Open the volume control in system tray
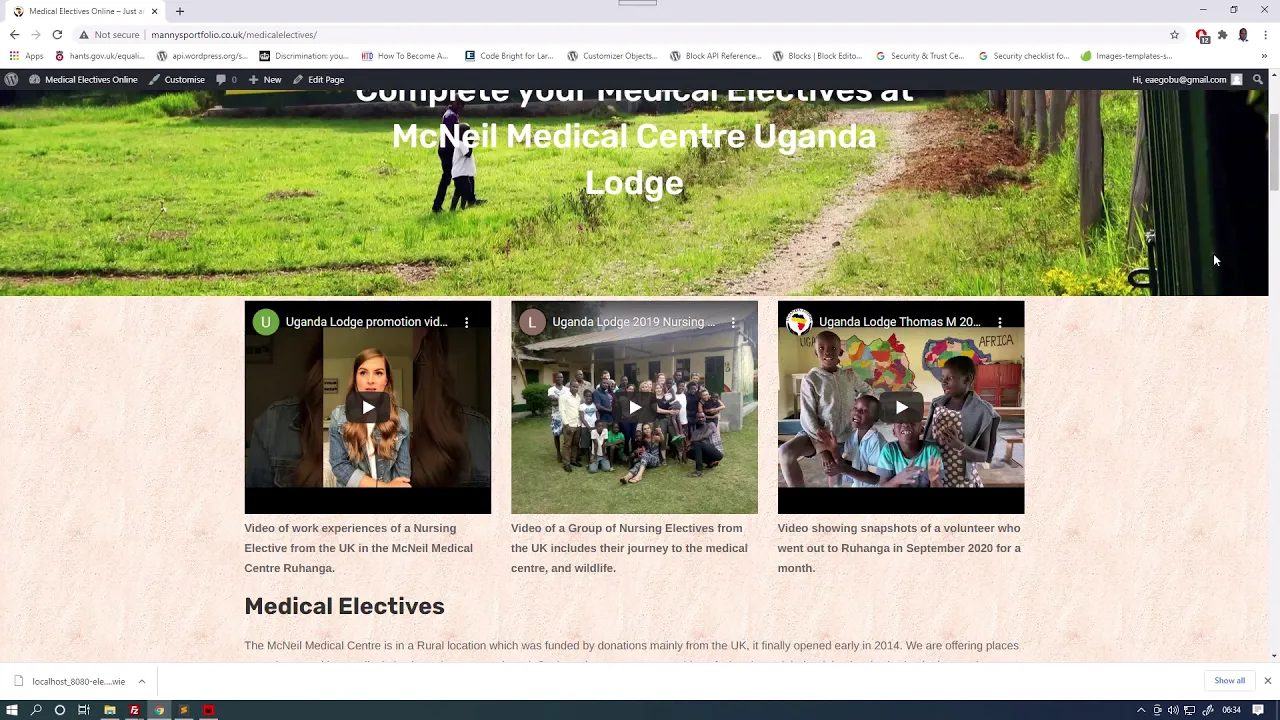This screenshot has width=1280, height=720. pos(1173,710)
